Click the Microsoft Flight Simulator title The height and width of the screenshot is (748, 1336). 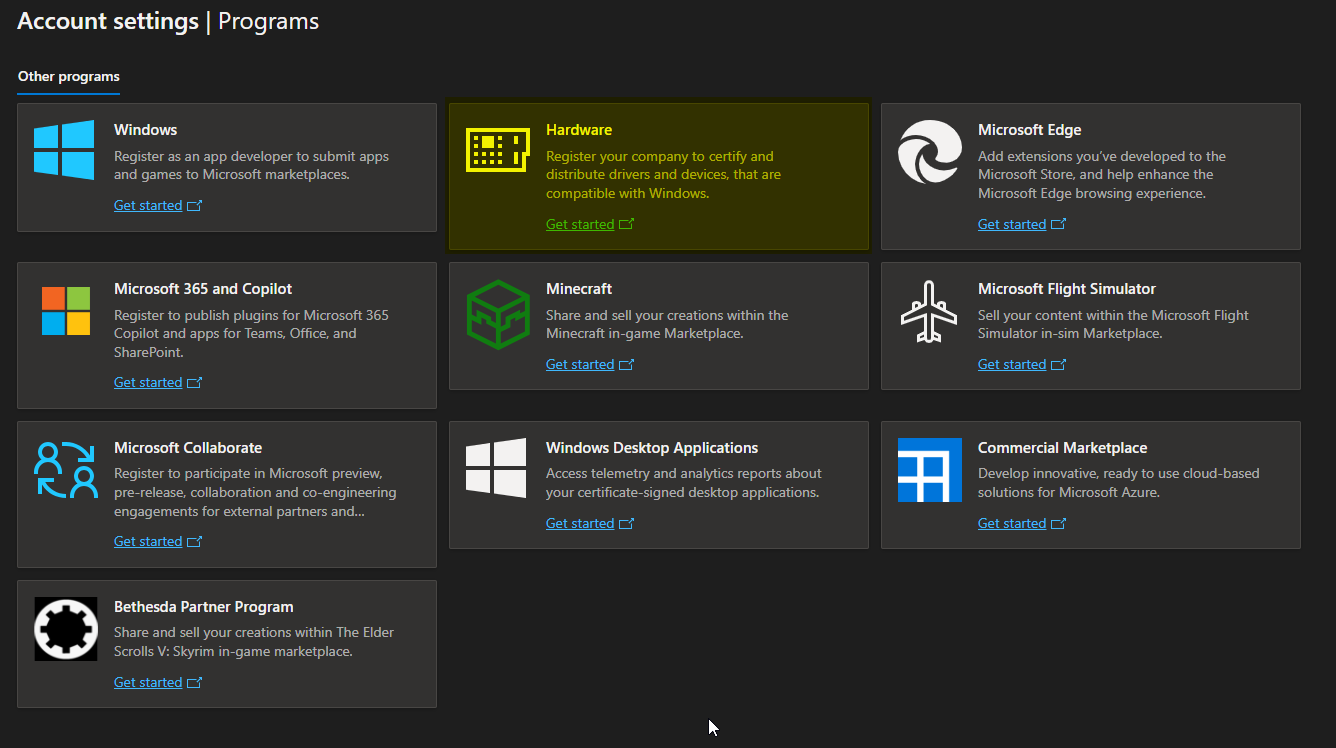(1067, 289)
